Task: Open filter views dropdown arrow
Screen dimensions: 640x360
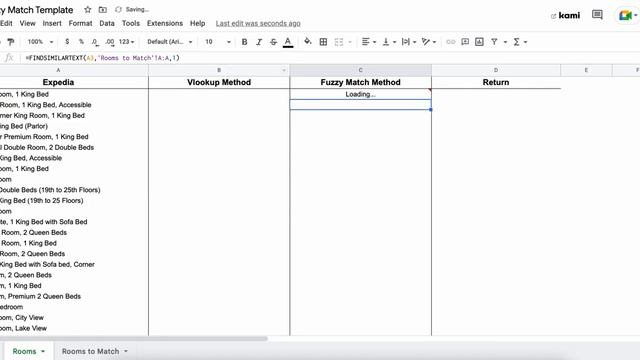Action: click(x=505, y=42)
